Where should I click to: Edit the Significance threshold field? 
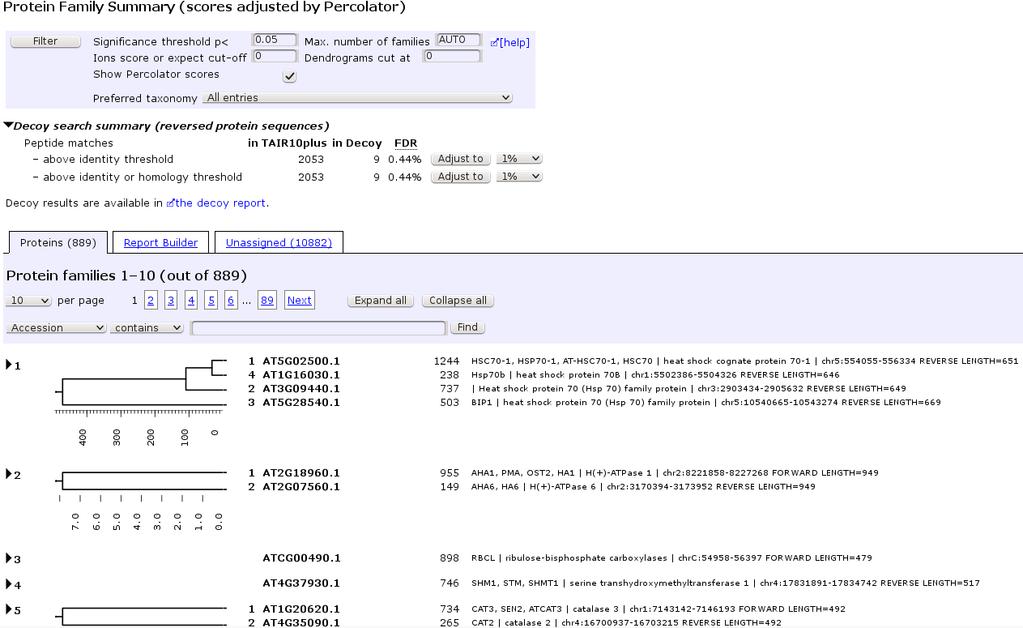tap(275, 40)
